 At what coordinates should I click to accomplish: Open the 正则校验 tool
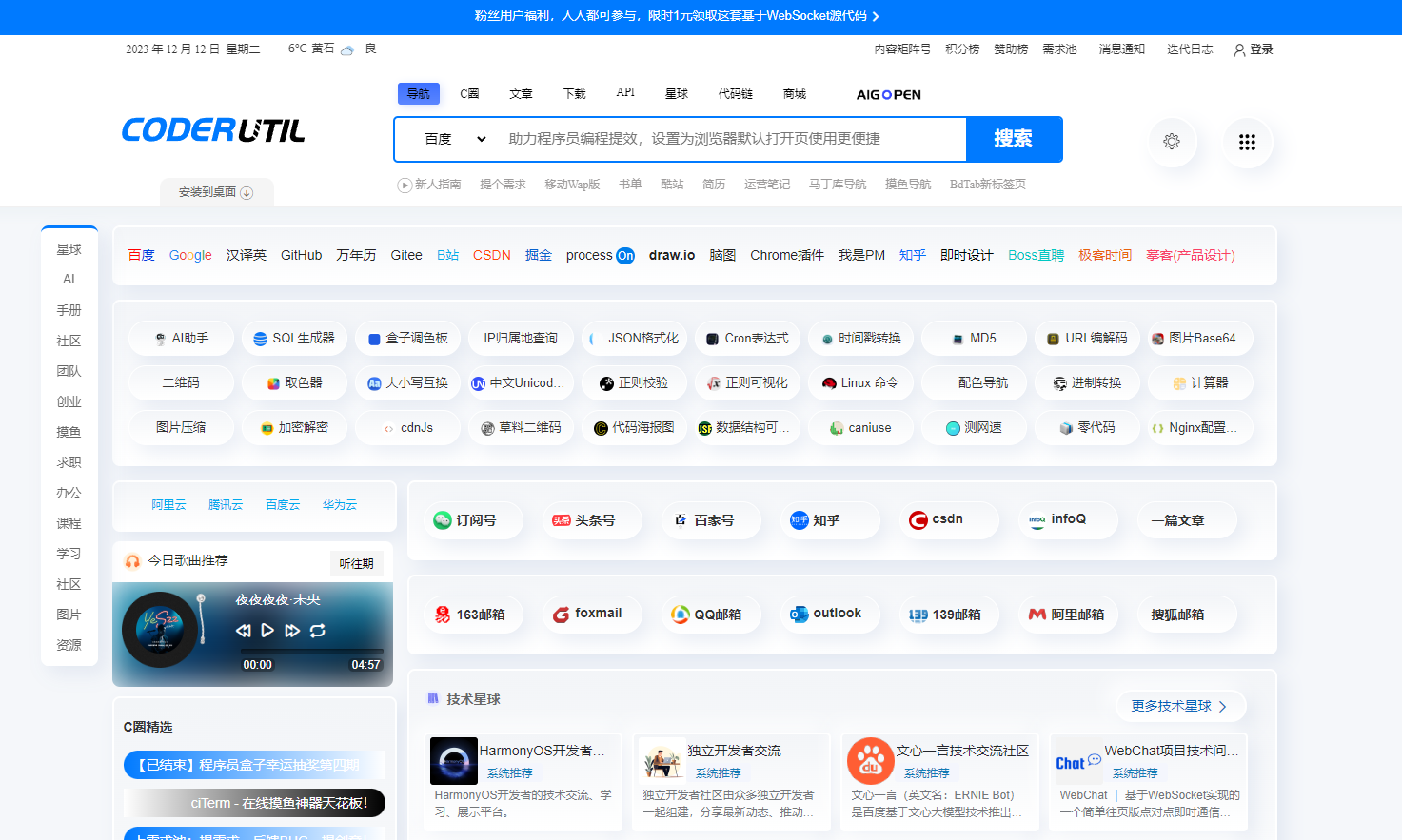click(634, 383)
